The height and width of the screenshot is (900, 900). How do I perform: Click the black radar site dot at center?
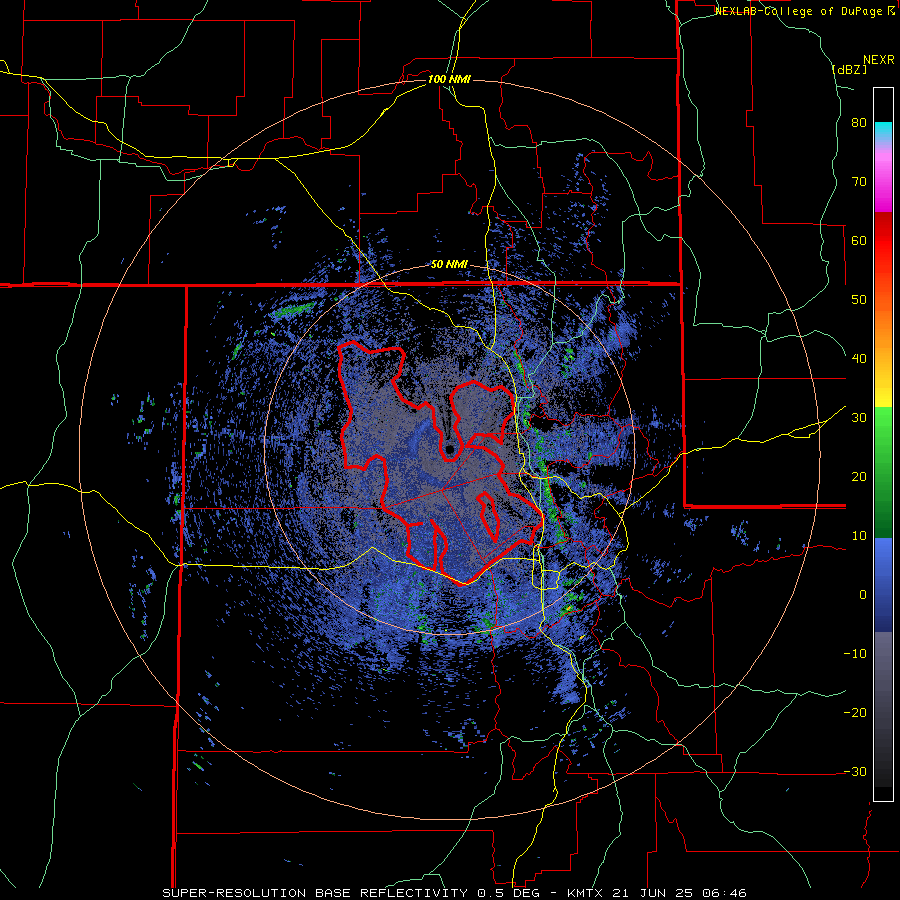point(449,449)
